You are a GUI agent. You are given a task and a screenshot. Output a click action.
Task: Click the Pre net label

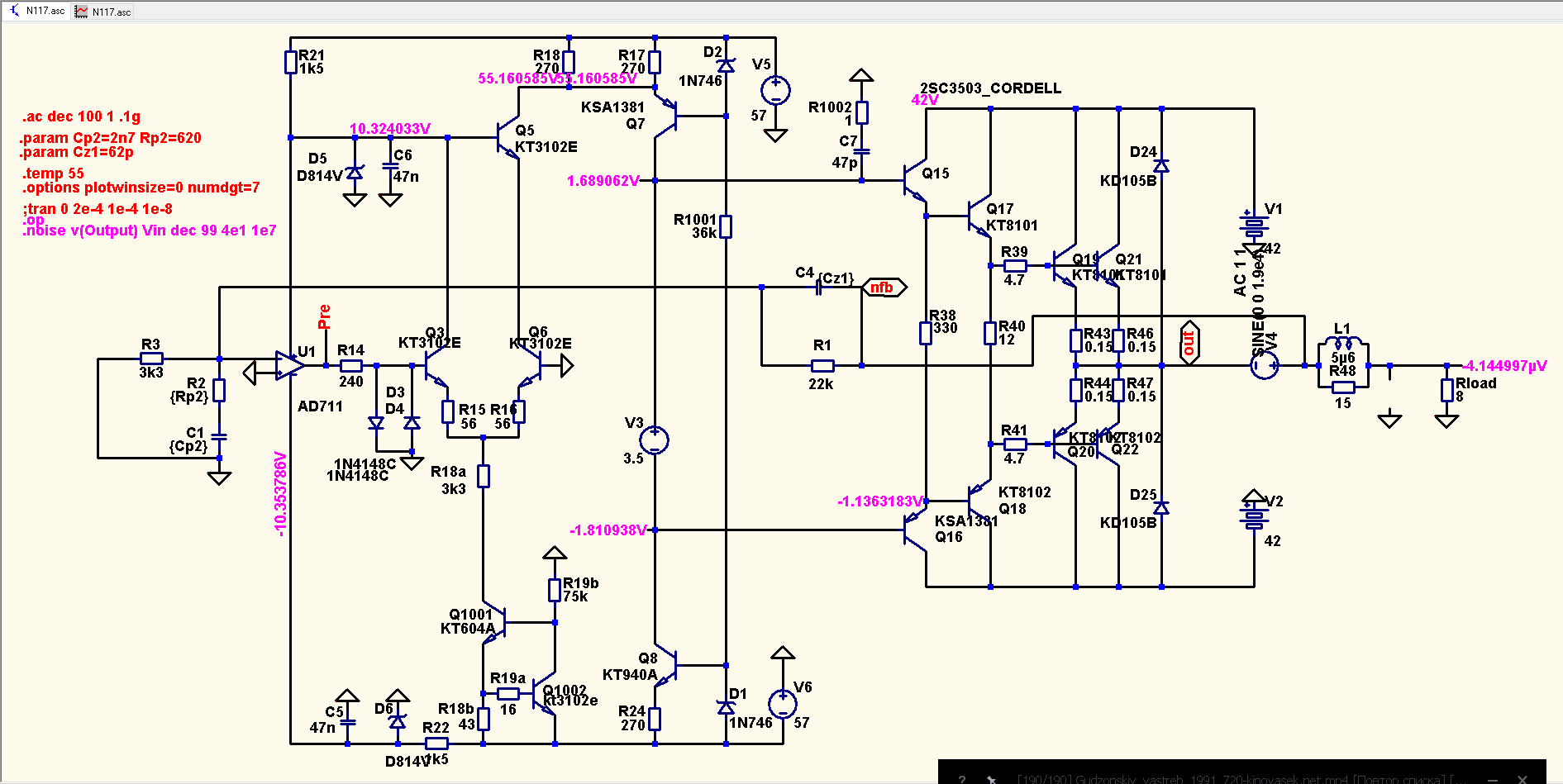(324, 316)
